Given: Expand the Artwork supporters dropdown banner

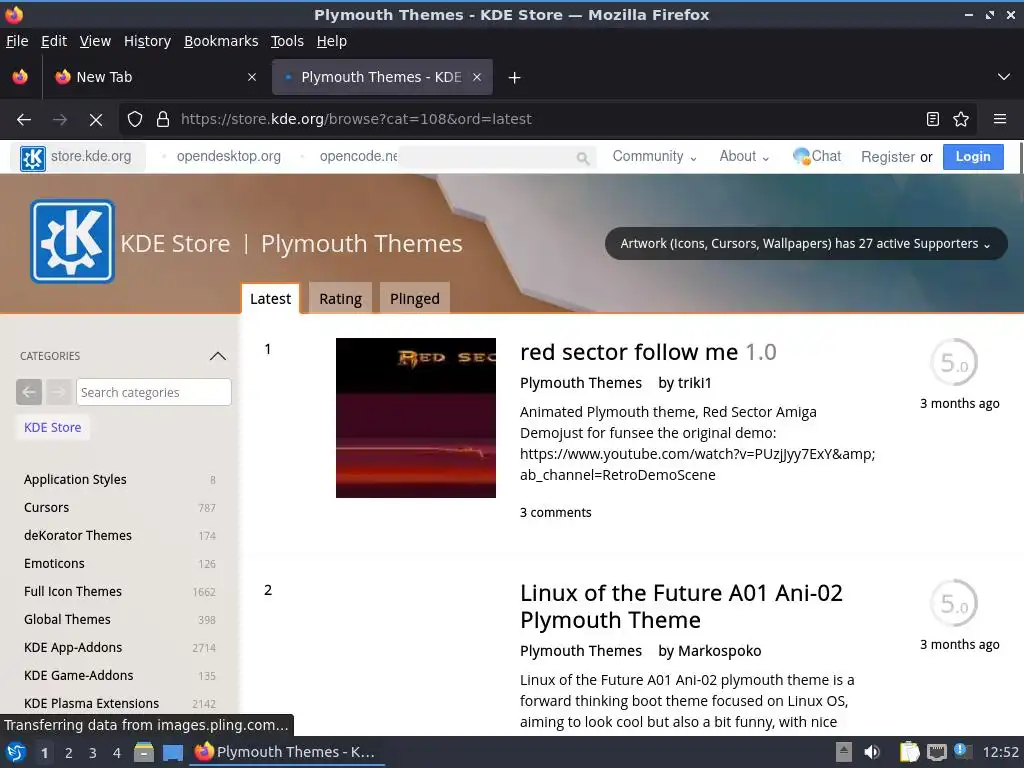Looking at the screenshot, I should tap(806, 244).
